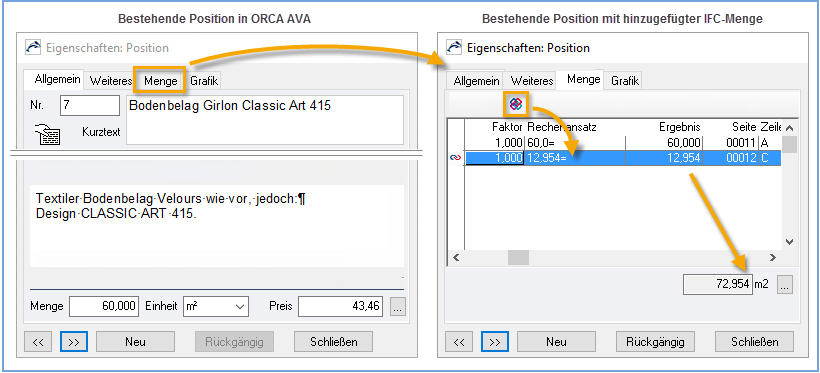The width and height of the screenshot is (820, 373).
Task: Click scroll-down arrow in the quantity table
Action: pyautogui.click(x=789, y=242)
